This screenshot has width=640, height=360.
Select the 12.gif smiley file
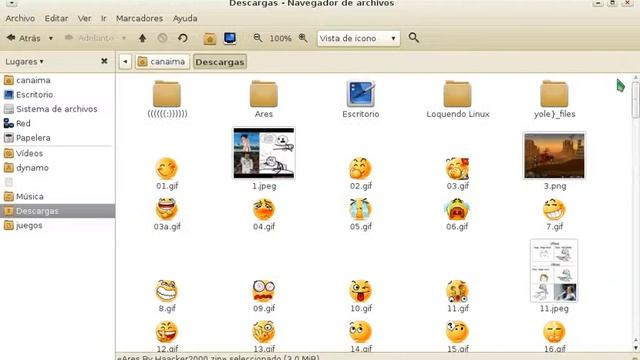pyautogui.click(x=167, y=336)
